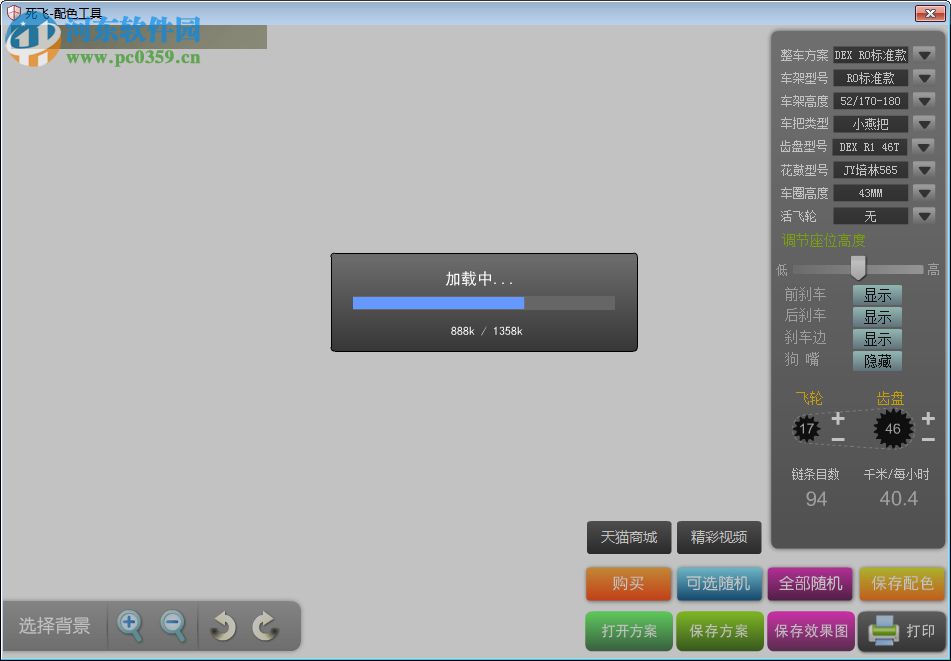The image size is (951, 661).
Task: Click the printer icon to print
Action: pyautogui.click(x=883, y=631)
